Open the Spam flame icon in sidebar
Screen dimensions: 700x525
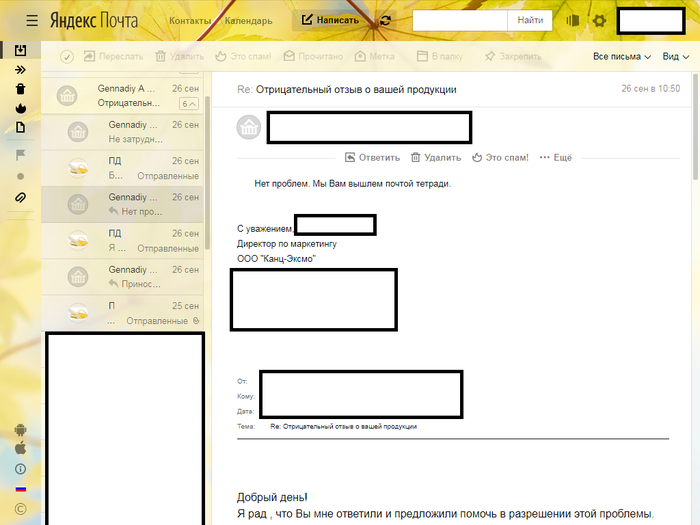[20, 108]
